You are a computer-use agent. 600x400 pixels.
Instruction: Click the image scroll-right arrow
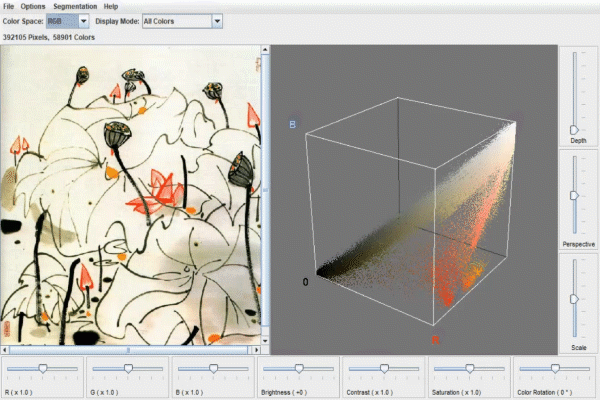[256, 349]
